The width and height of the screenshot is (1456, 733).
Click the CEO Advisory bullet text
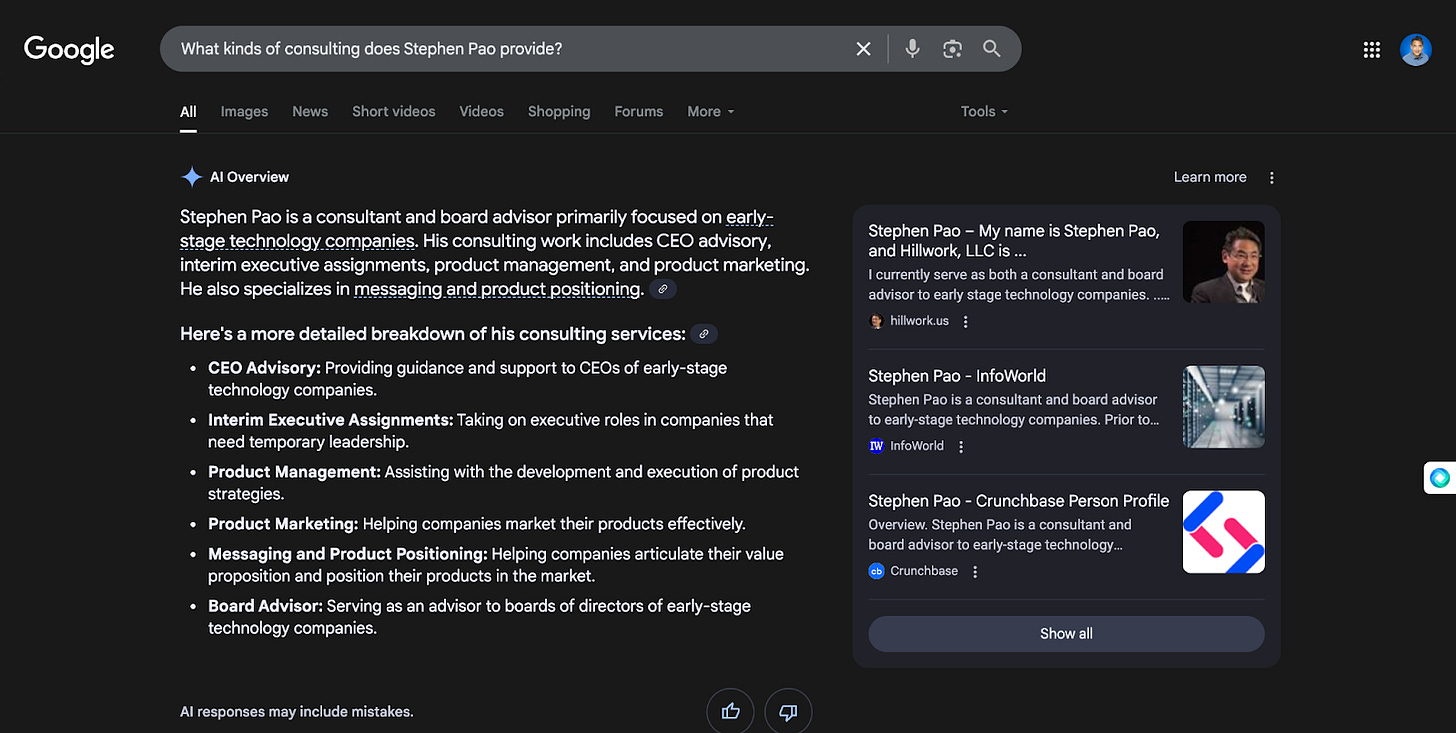(467, 379)
